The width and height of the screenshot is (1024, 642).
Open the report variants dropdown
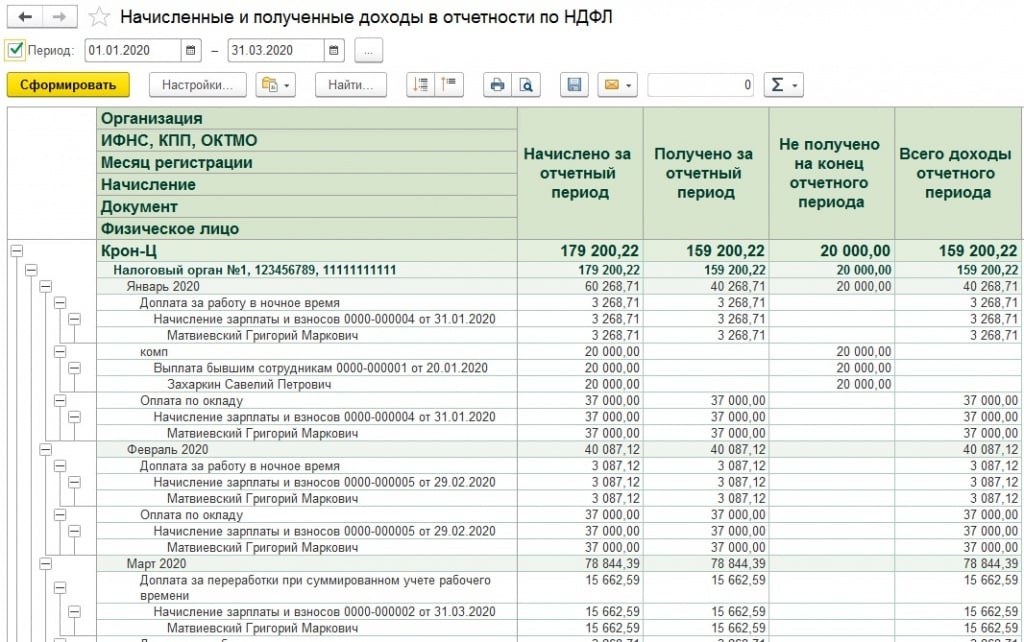tap(276, 85)
